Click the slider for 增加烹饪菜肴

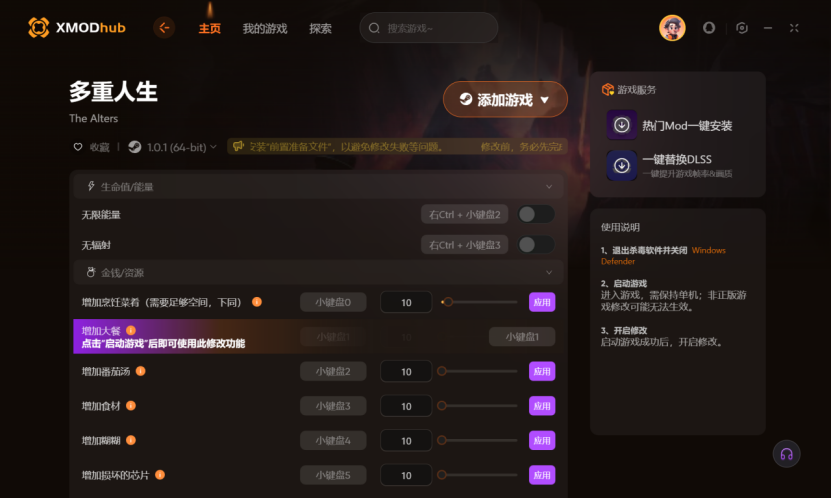pos(479,302)
